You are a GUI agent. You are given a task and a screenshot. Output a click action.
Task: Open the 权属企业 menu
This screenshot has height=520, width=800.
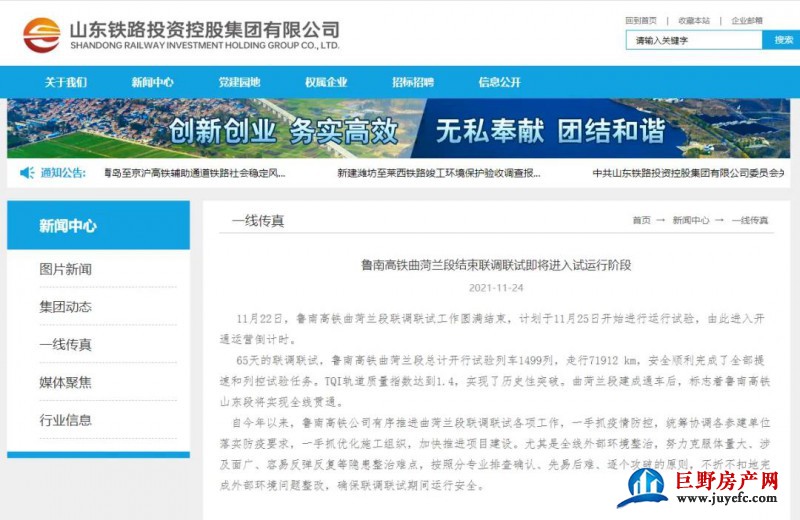(x=326, y=82)
